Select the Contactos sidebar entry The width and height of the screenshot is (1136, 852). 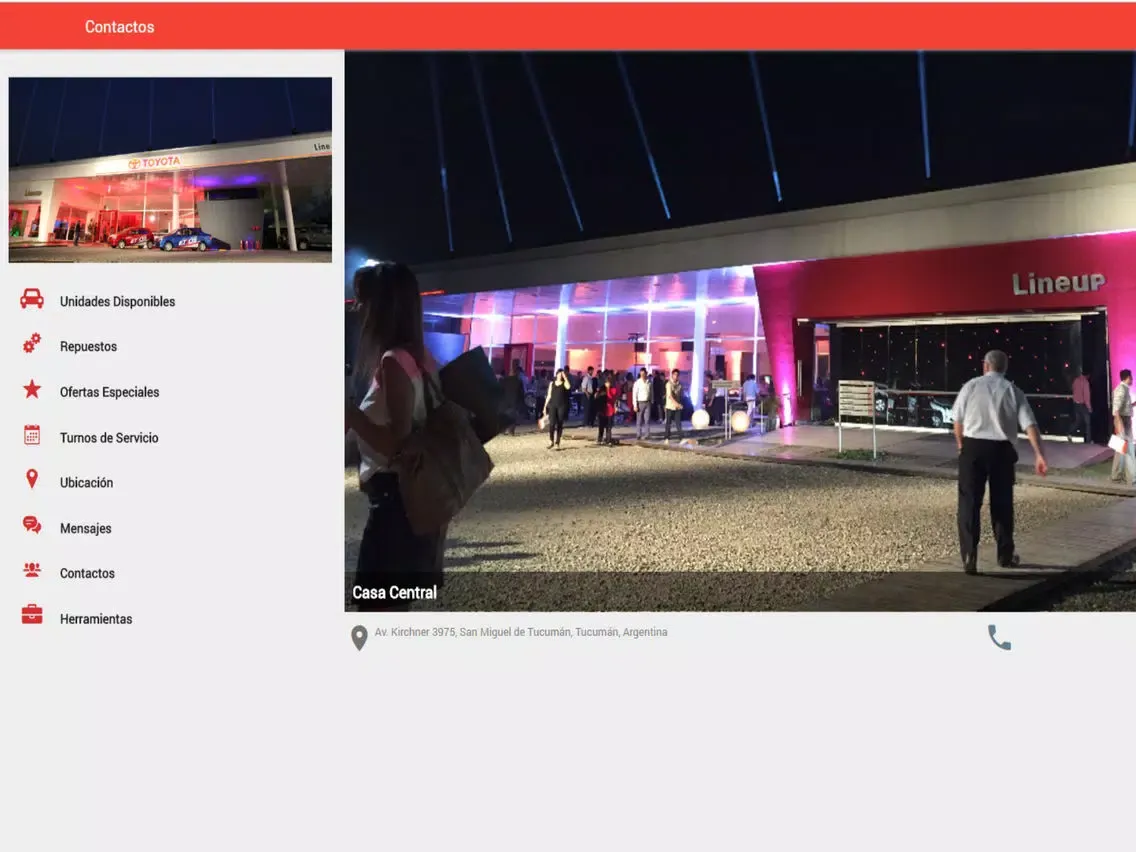click(x=87, y=573)
